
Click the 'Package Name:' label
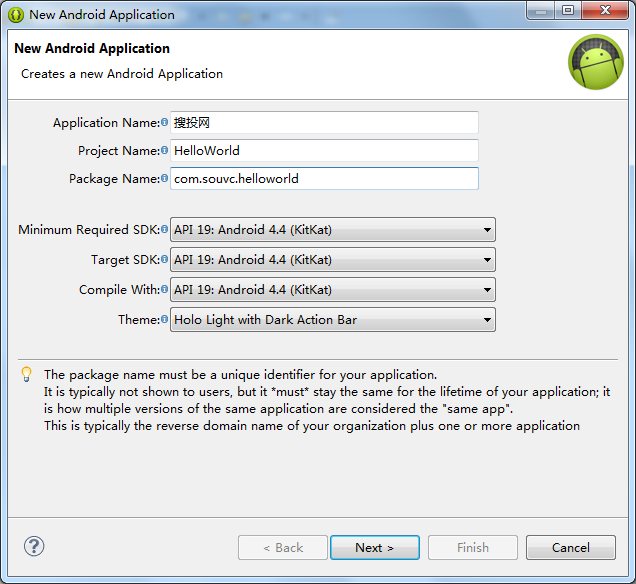point(114,178)
